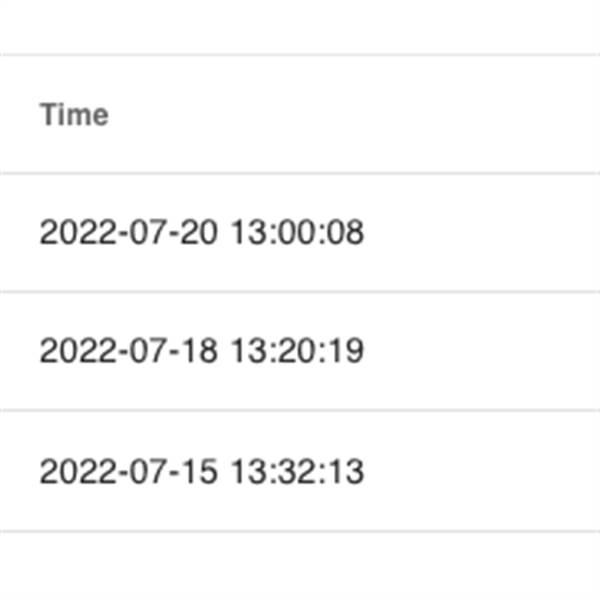Sort by the Time column header
Viewport: 600px width, 600px height.
[74, 114]
